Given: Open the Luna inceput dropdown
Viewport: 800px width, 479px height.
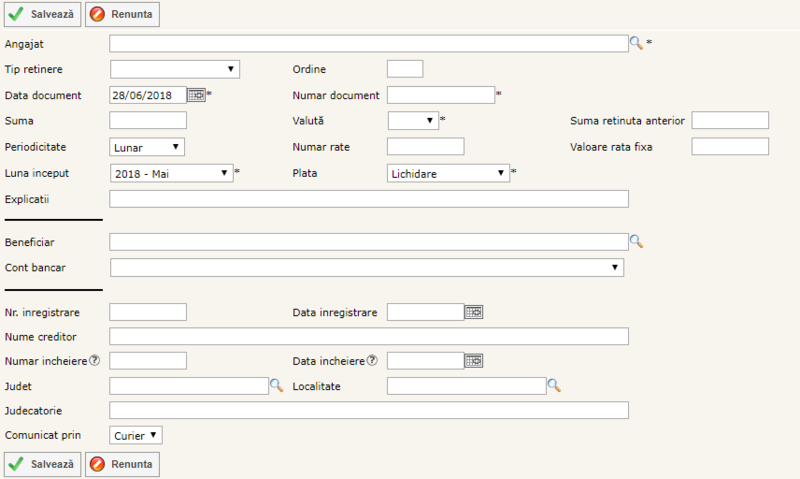Looking at the screenshot, I should click(171, 173).
